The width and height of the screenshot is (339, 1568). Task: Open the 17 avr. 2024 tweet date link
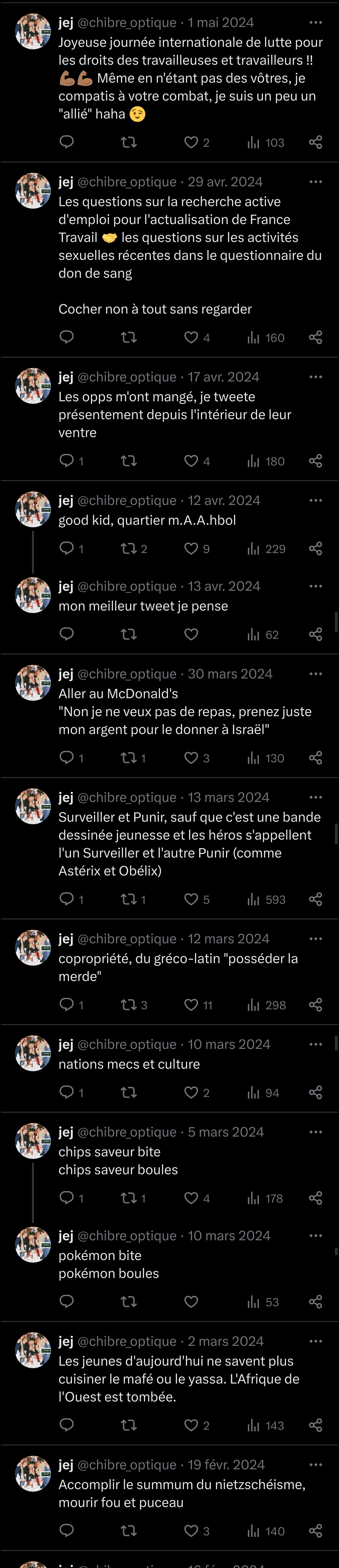[x=223, y=377]
